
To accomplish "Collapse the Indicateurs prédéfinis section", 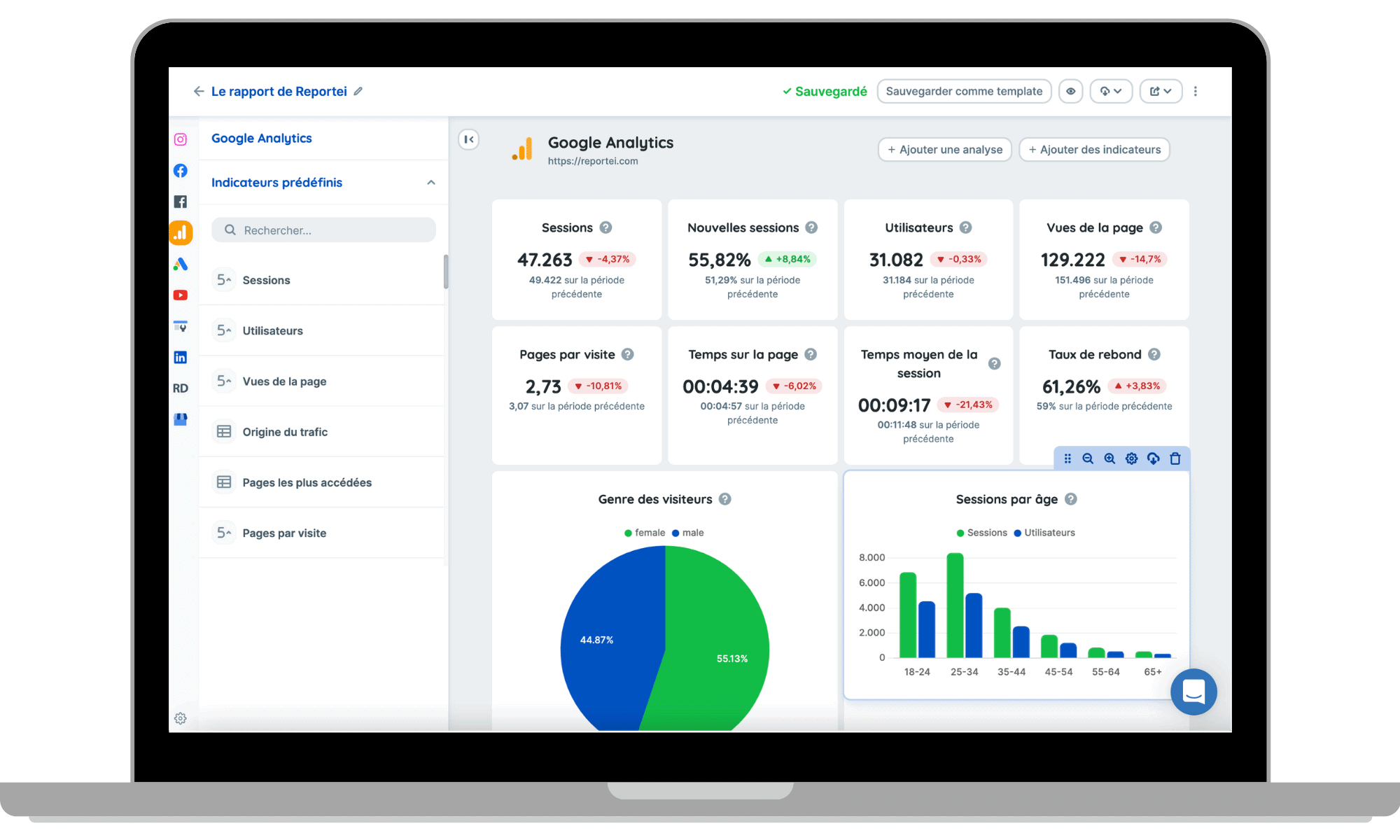I will 431,183.
